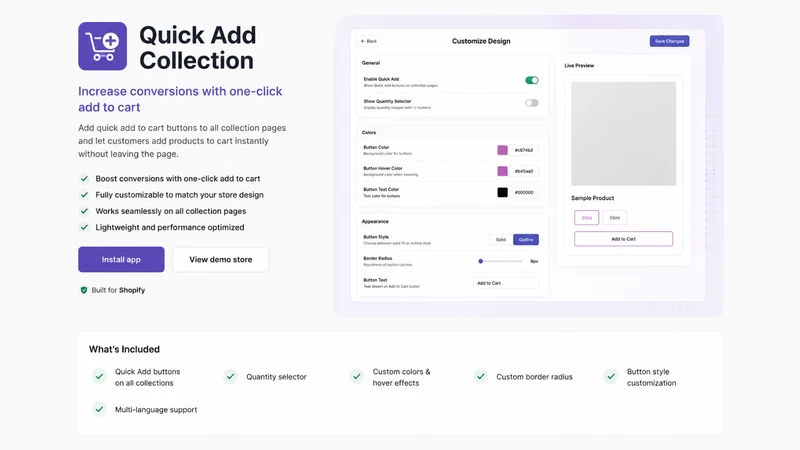Turn on Show Quantity Selector switch
This screenshot has width=800, height=450.
[x=532, y=103]
